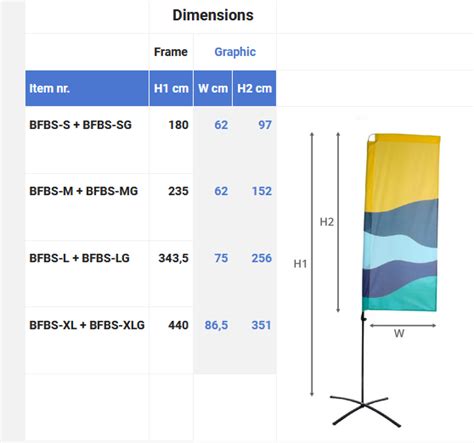Click the W cm column header
474x443 pixels.
(x=213, y=88)
